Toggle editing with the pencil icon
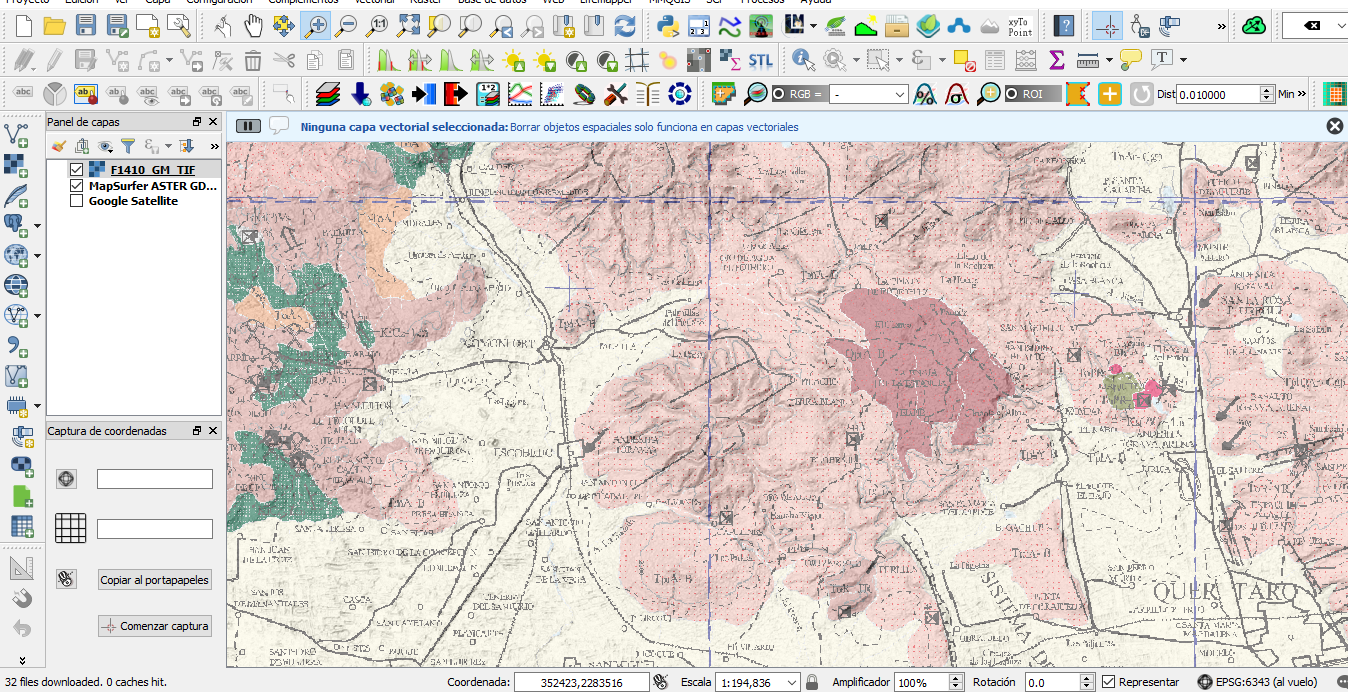The image size is (1348, 692). coord(54,60)
